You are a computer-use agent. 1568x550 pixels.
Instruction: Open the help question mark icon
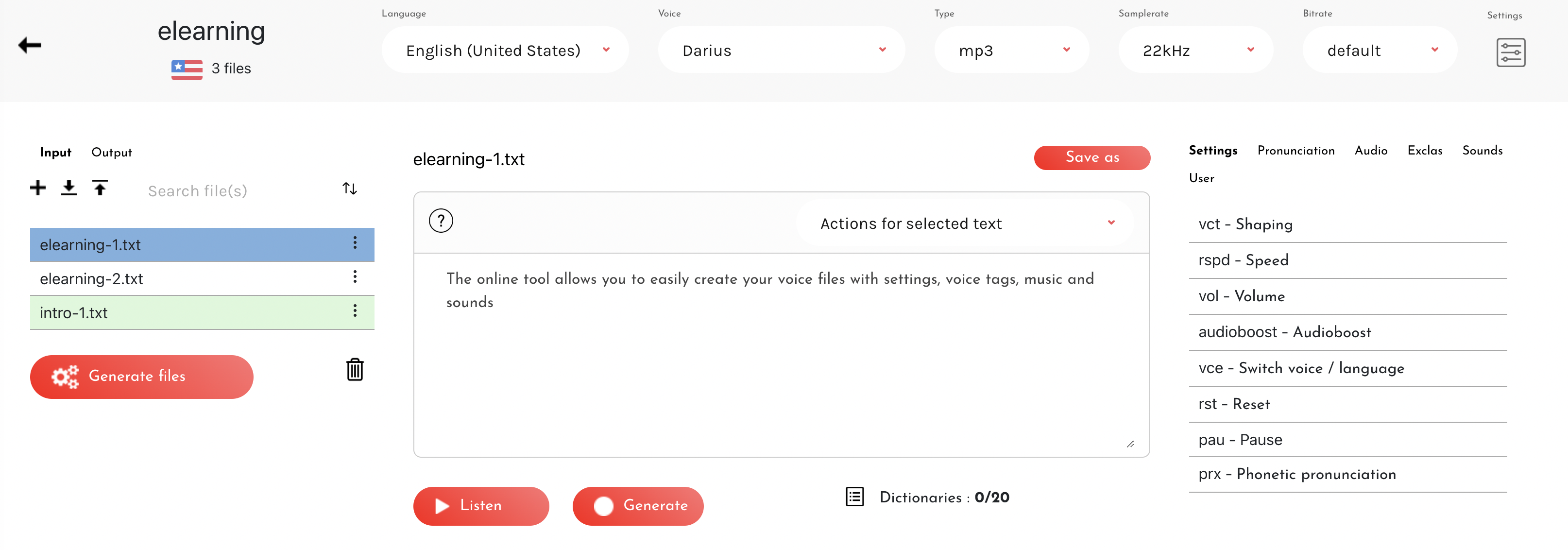[x=441, y=221]
